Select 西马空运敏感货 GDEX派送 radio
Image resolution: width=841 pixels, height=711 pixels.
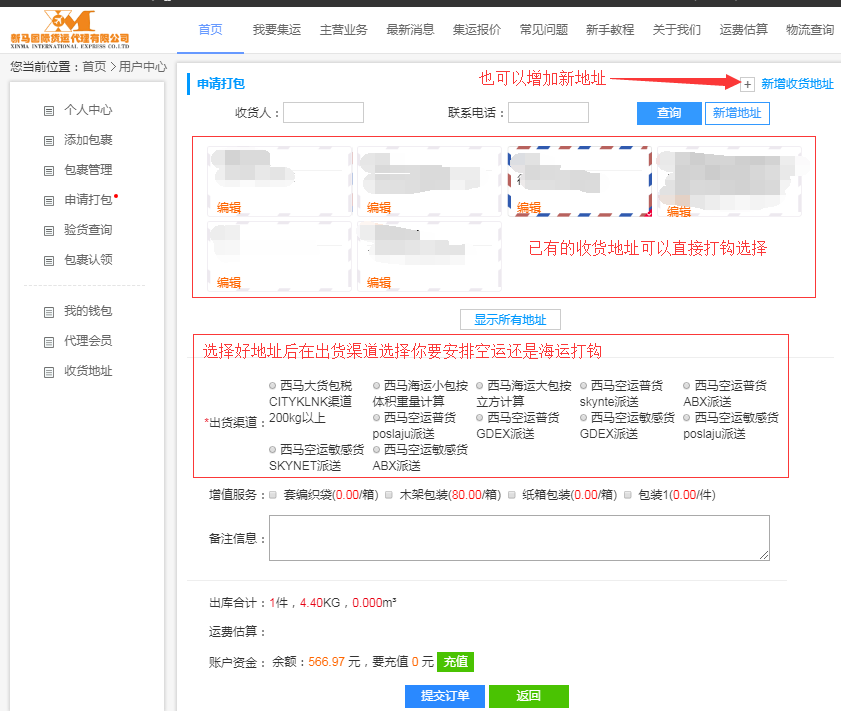pyautogui.click(x=583, y=418)
